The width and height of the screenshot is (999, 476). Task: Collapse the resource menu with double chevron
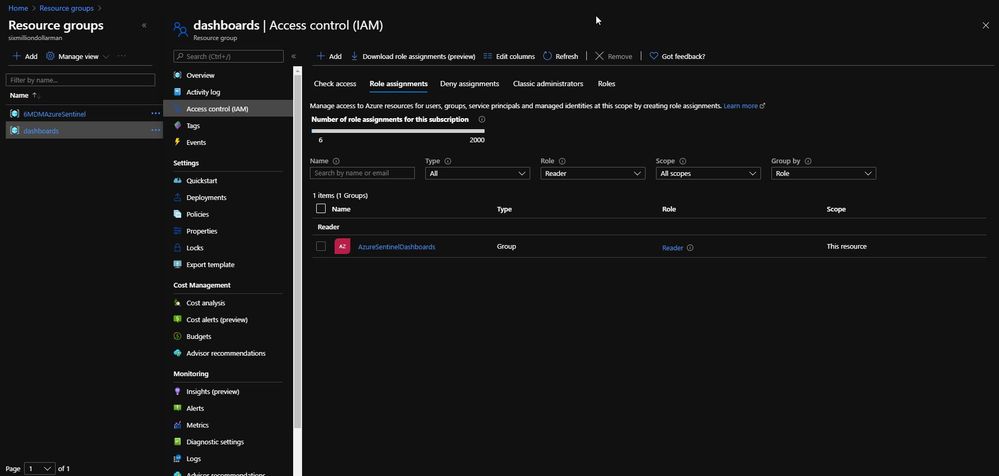294,56
